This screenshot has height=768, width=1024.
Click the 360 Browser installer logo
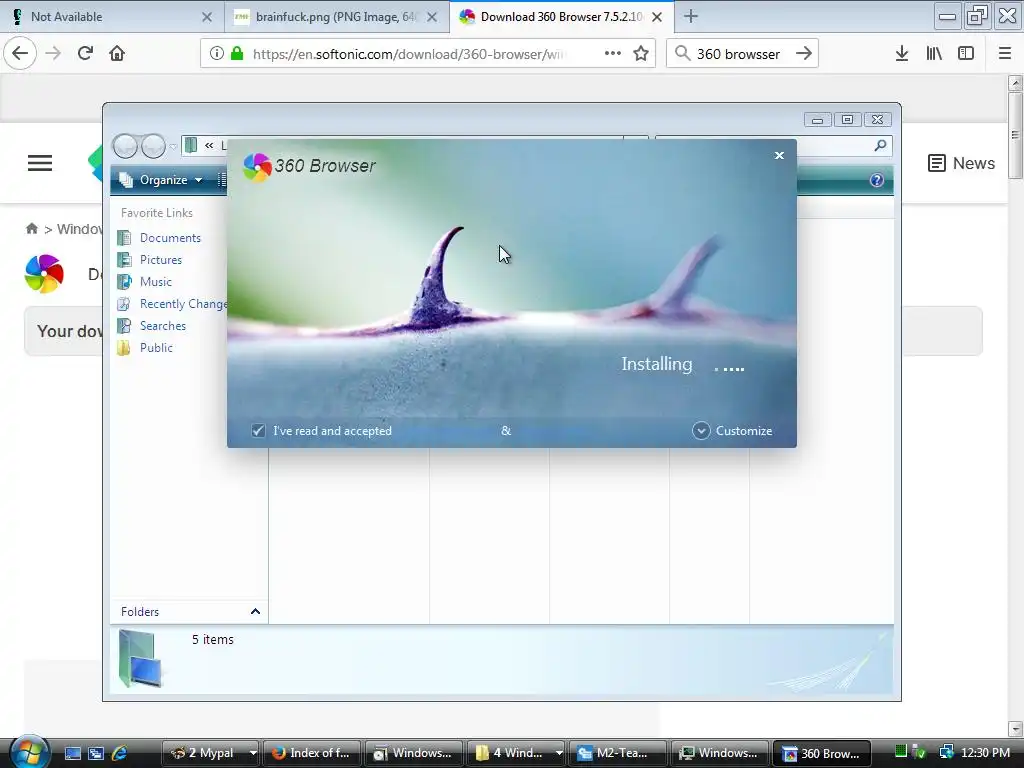257,167
